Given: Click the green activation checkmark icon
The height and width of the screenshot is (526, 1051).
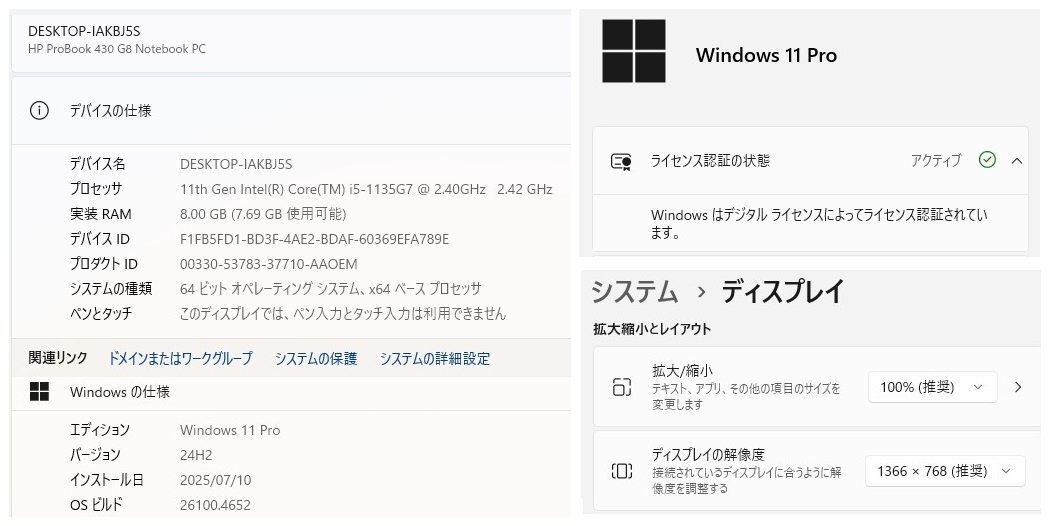Looking at the screenshot, I should tap(987, 159).
